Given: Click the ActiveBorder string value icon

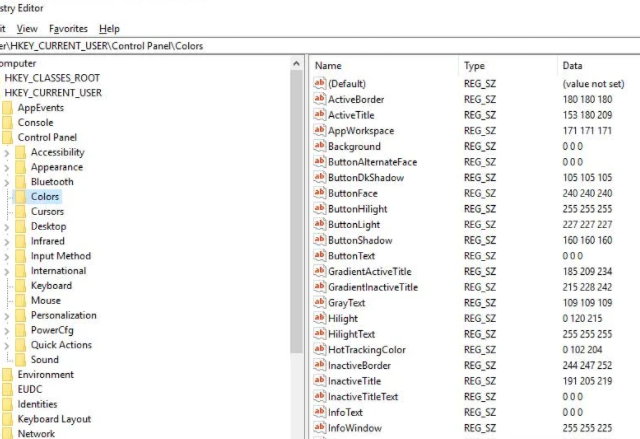Looking at the screenshot, I should coord(320,99).
